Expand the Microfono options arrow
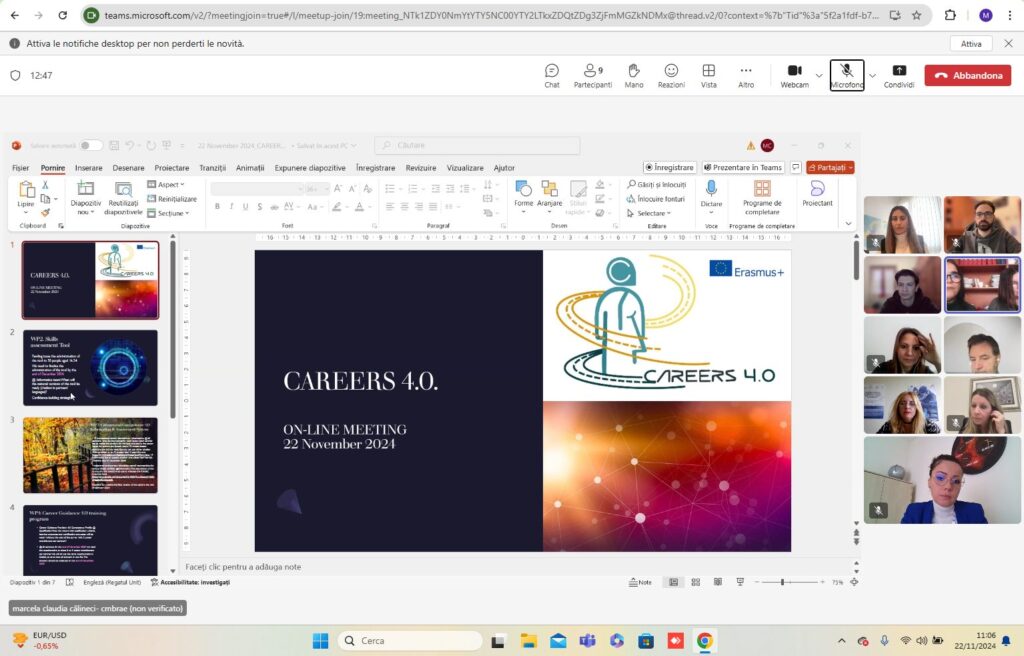 coord(872,76)
